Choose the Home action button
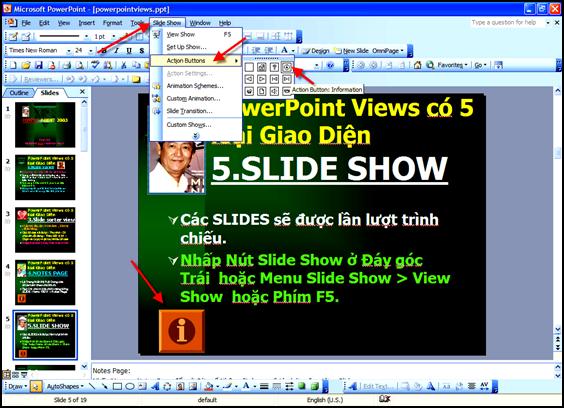The width and height of the screenshot is (564, 408). [x=262, y=67]
